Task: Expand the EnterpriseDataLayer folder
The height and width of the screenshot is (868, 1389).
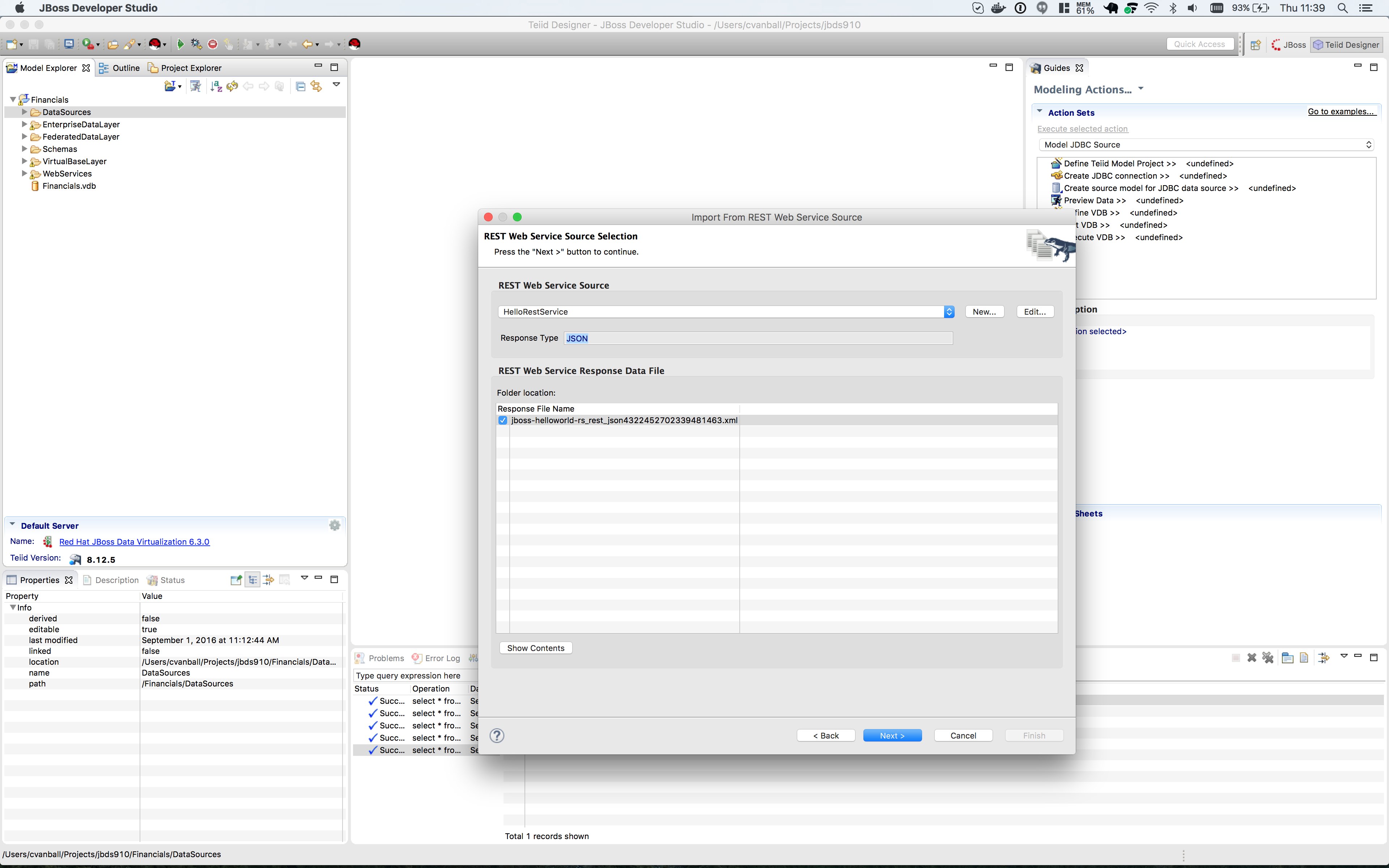Action: 24,124
